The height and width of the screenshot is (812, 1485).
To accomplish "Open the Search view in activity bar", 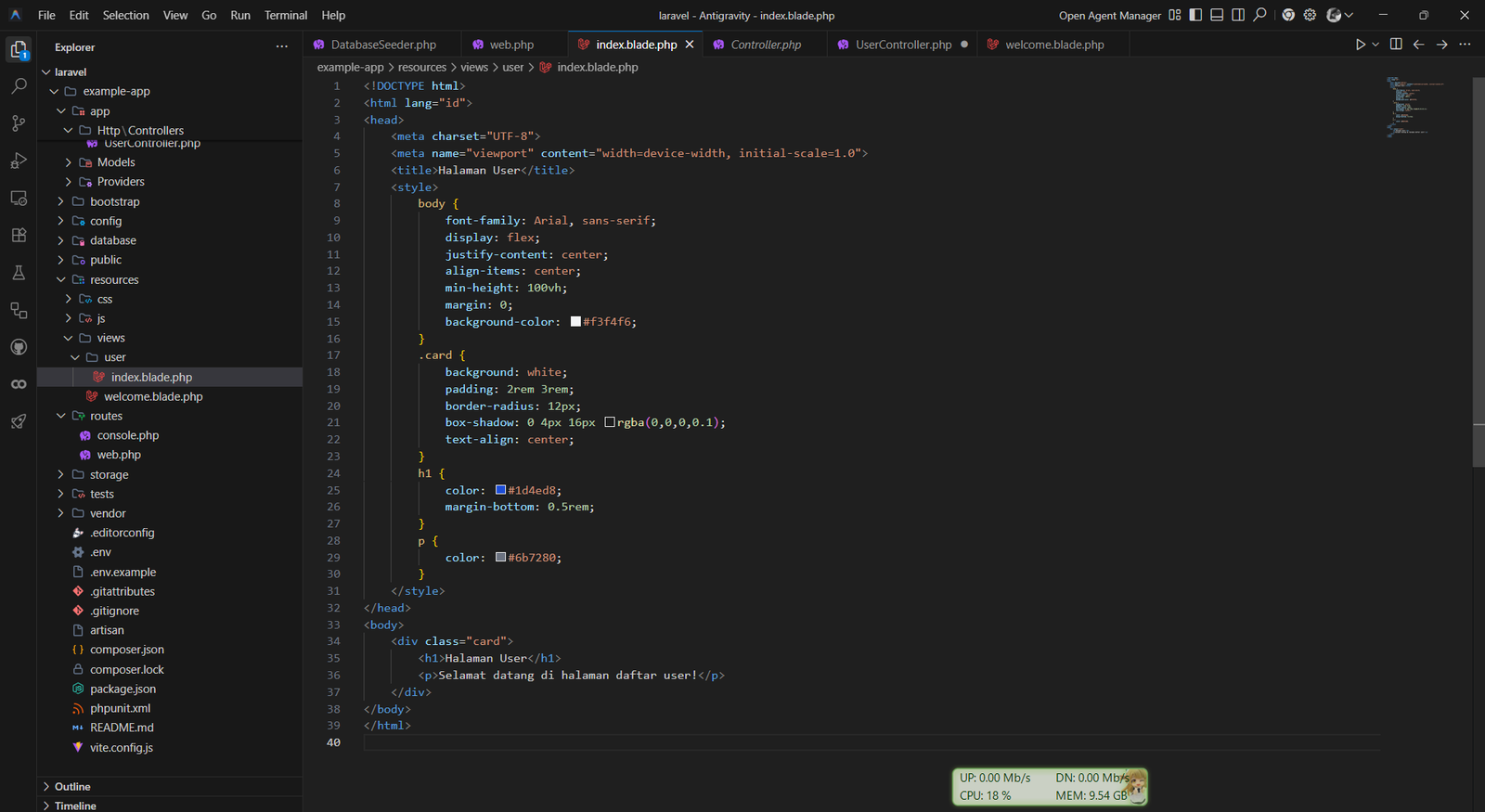I will click(x=19, y=86).
